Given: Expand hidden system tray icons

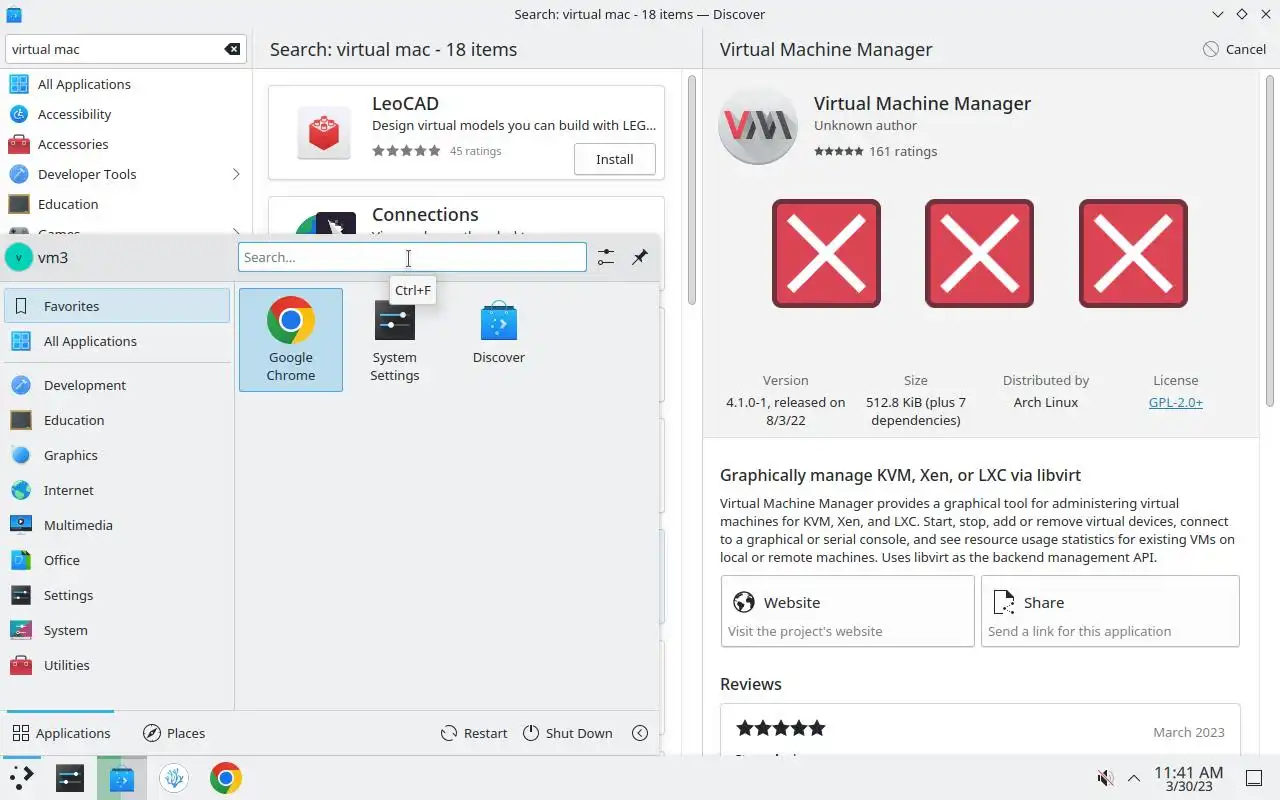Looking at the screenshot, I should pyautogui.click(x=1134, y=778).
